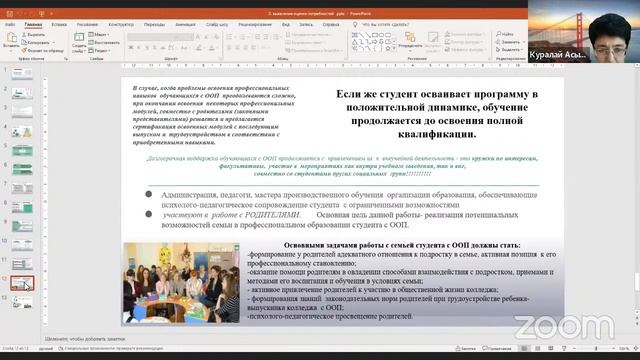Click Zoom participant video Куралай
This screenshot has width=640, height=360.
coord(584,31)
